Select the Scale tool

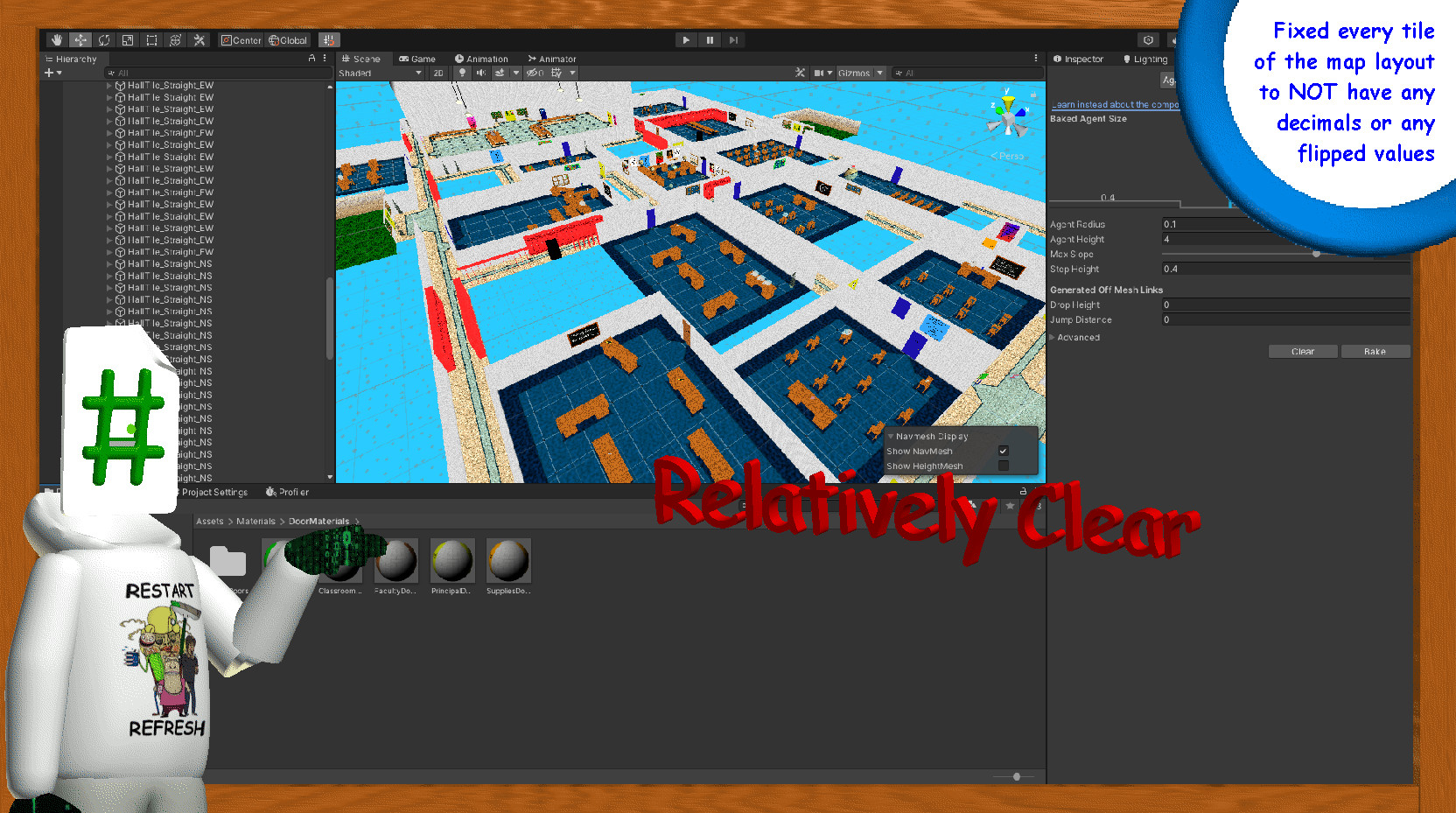coord(128,40)
